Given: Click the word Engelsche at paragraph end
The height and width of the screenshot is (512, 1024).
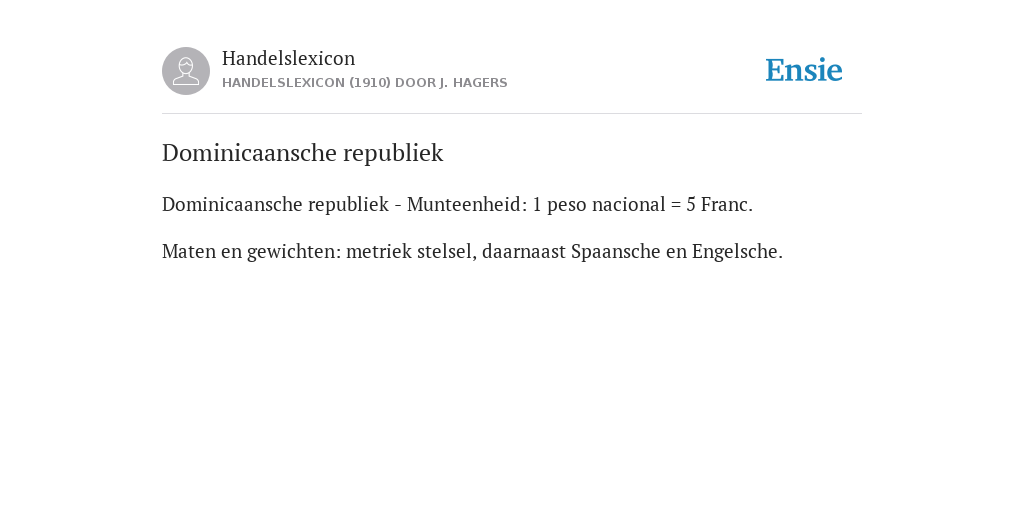Looking at the screenshot, I should [737, 251].
